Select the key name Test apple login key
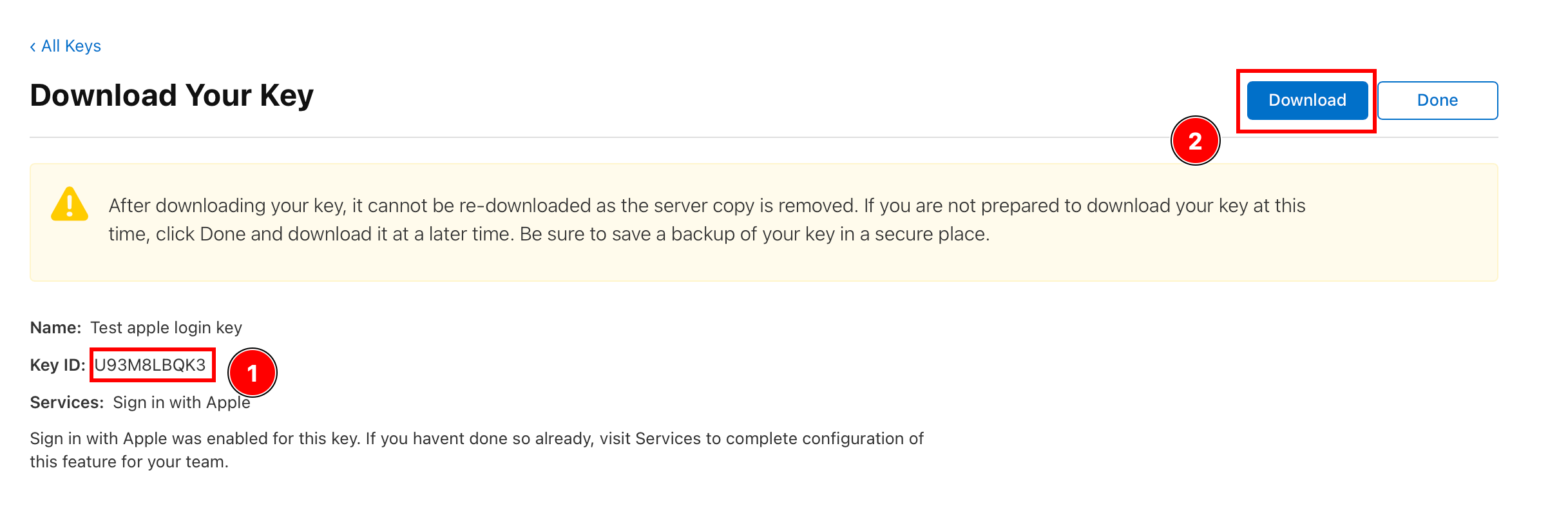 pos(166,327)
